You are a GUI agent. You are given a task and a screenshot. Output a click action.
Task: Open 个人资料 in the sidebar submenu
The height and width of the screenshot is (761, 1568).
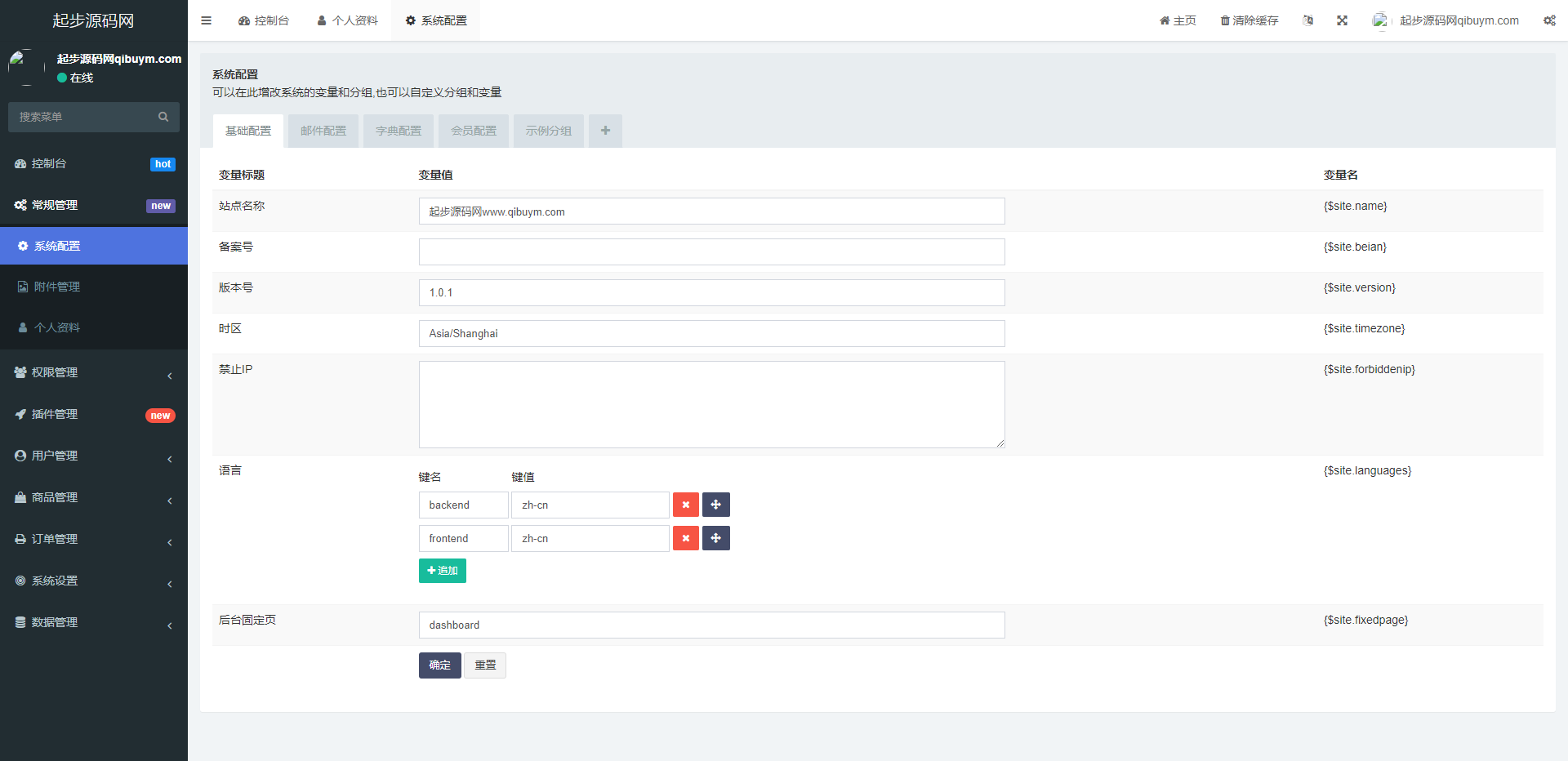click(94, 327)
